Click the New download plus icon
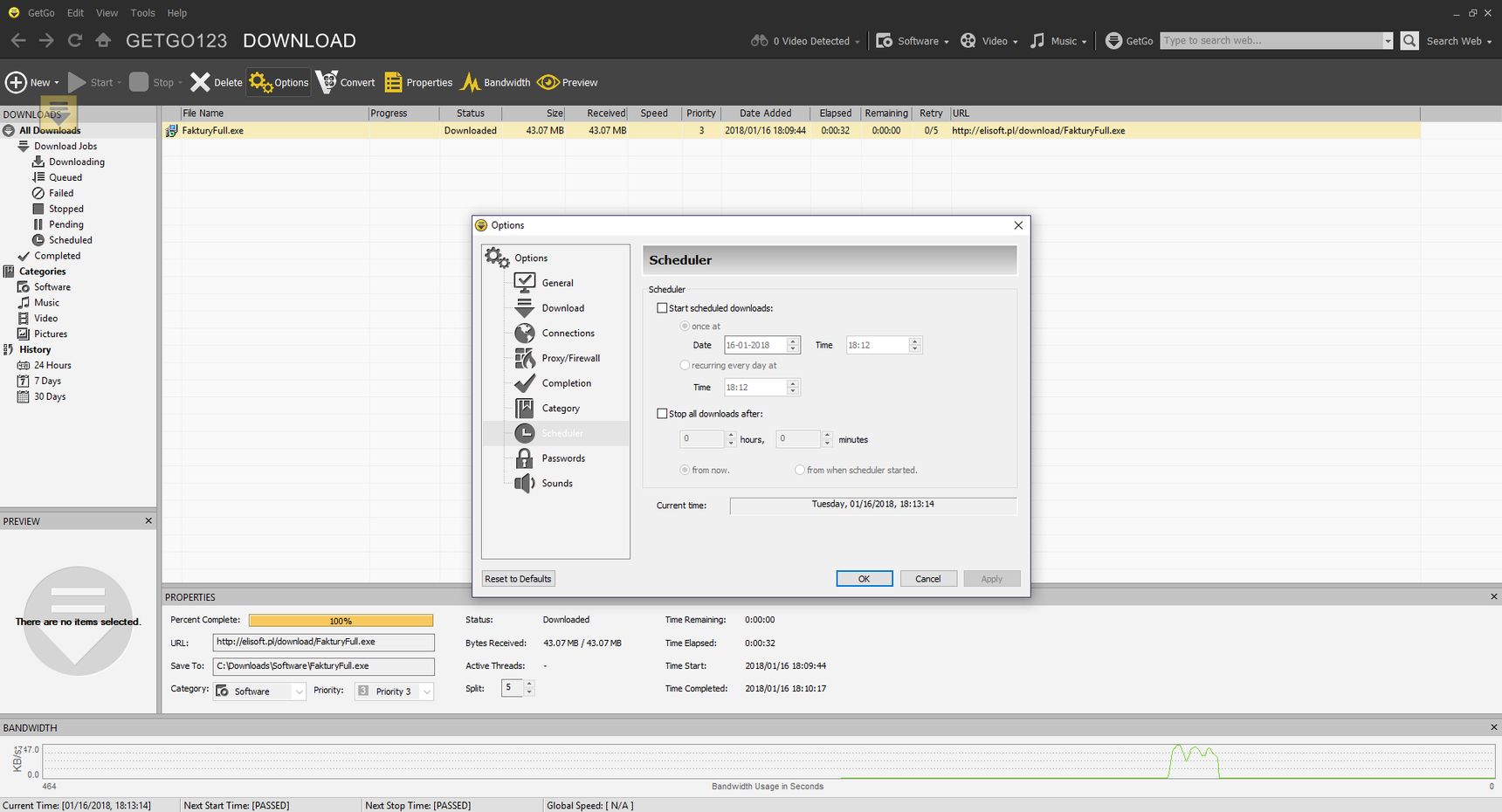 [16, 82]
